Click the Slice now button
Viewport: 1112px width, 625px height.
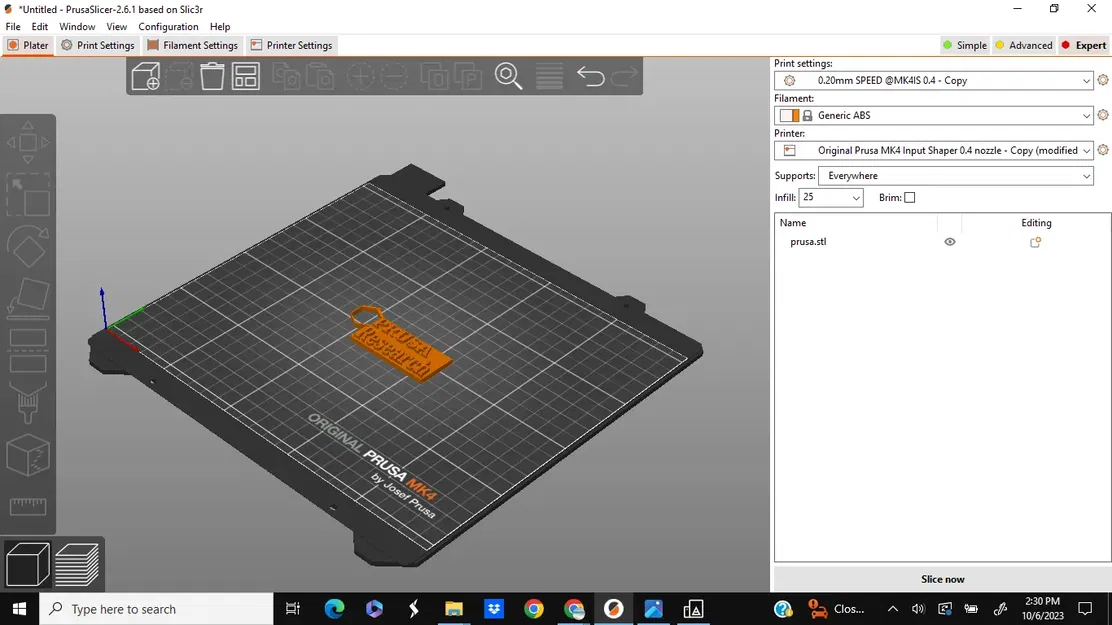pos(941,578)
